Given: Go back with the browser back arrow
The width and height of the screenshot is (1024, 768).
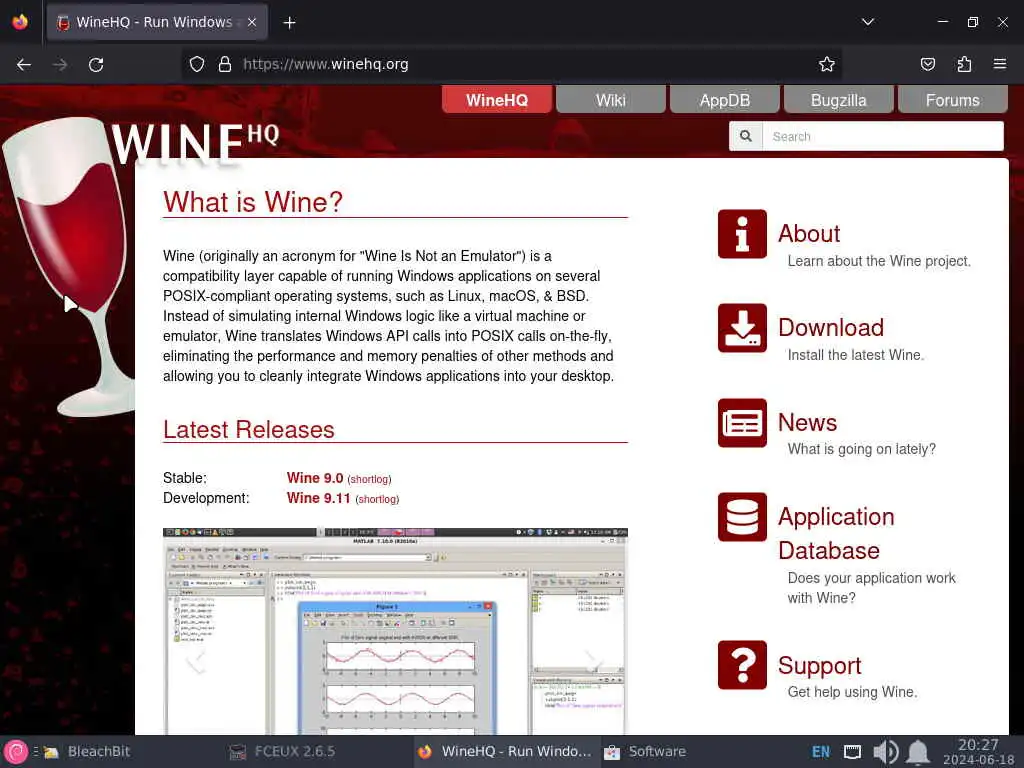Looking at the screenshot, I should (24, 64).
